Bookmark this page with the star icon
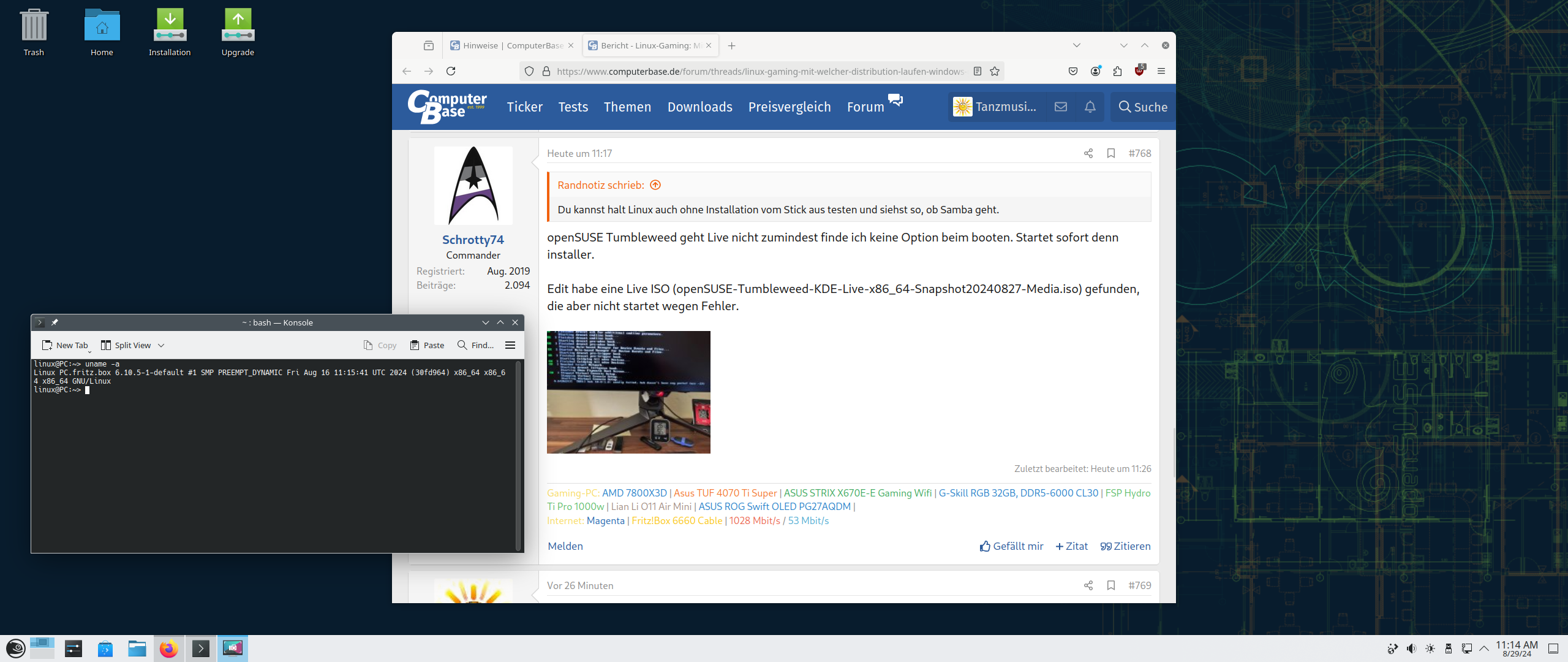The height and width of the screenshot is (662, 1568). 995,71
